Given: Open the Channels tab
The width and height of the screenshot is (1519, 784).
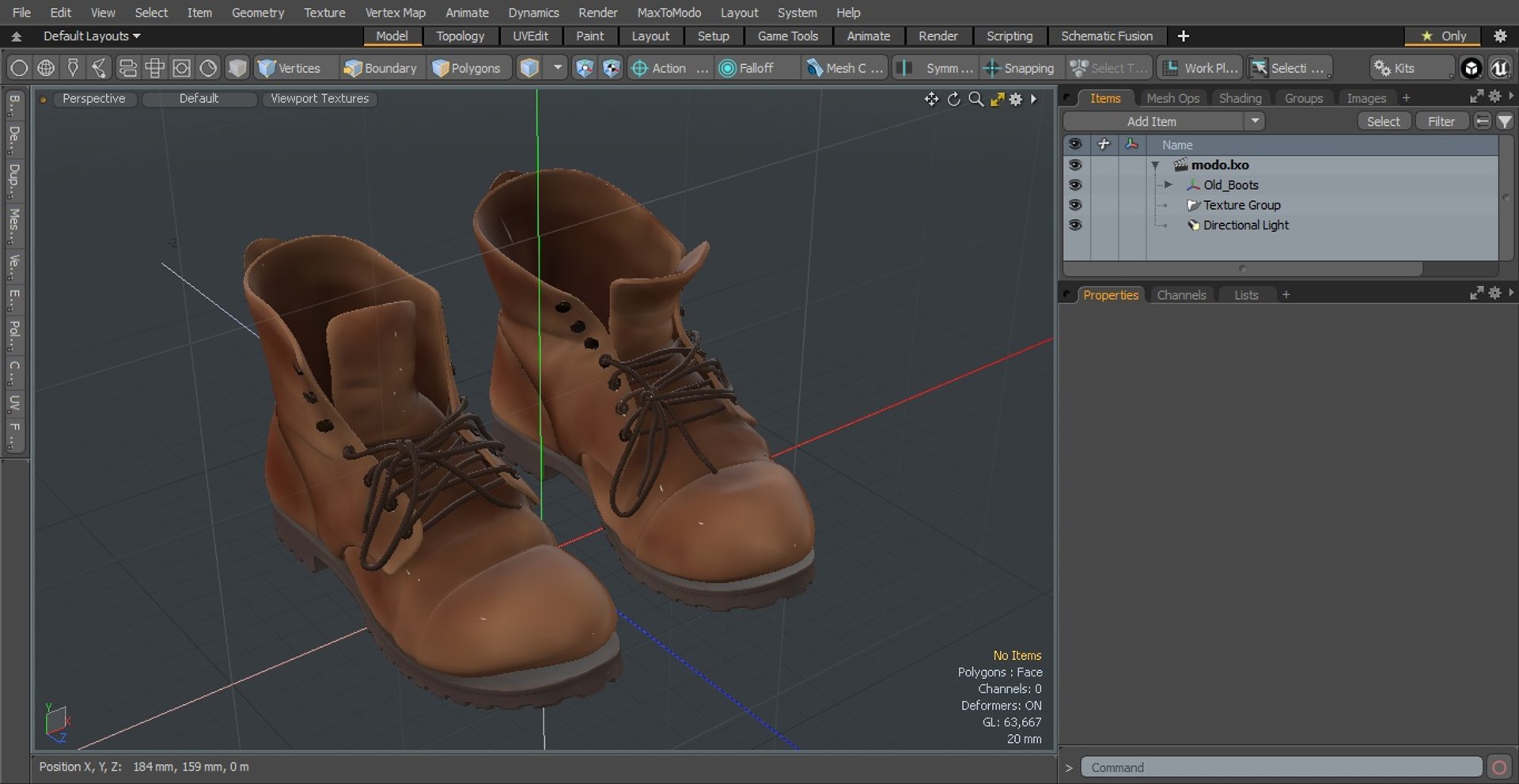Looking at the screenshot, I should (1181, 295).
